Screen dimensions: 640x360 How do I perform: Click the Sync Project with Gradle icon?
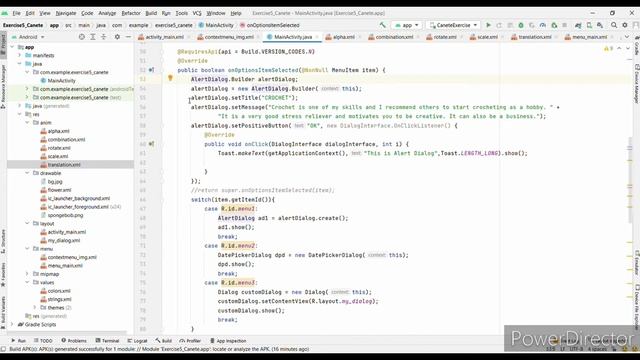point(578,25)
